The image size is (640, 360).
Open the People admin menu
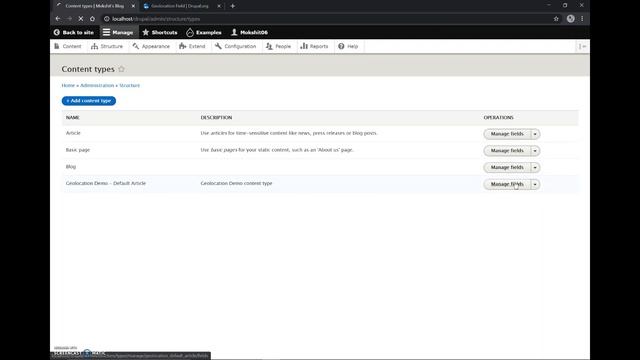tap(278, 46)
